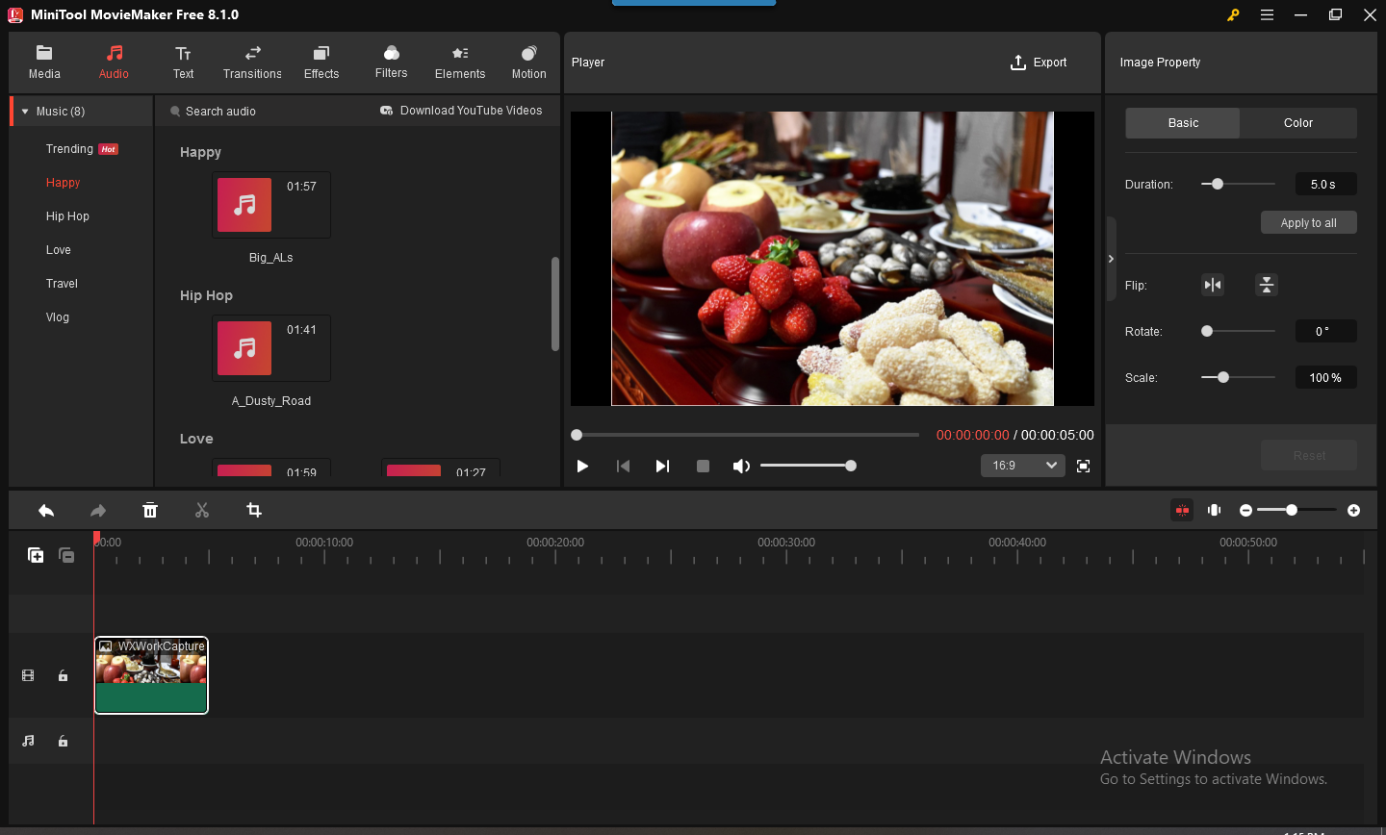The image size is (1386, 835).
Task: Add a new track to timeline
Action: pyautogui.click(x=35, y=555)
